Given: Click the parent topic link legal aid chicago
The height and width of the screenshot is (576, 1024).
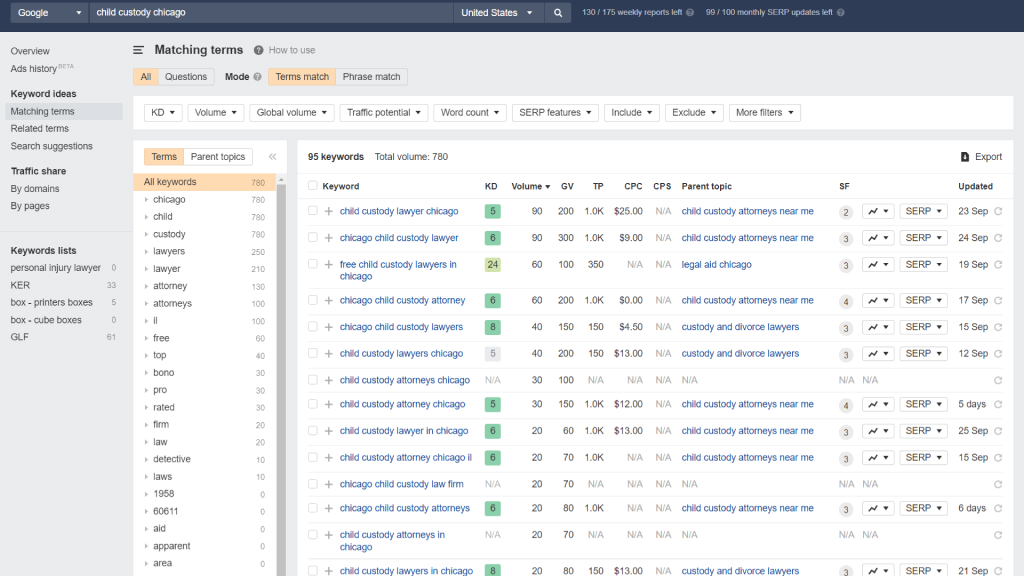Looking at the screenshot, I should [718, 264].
